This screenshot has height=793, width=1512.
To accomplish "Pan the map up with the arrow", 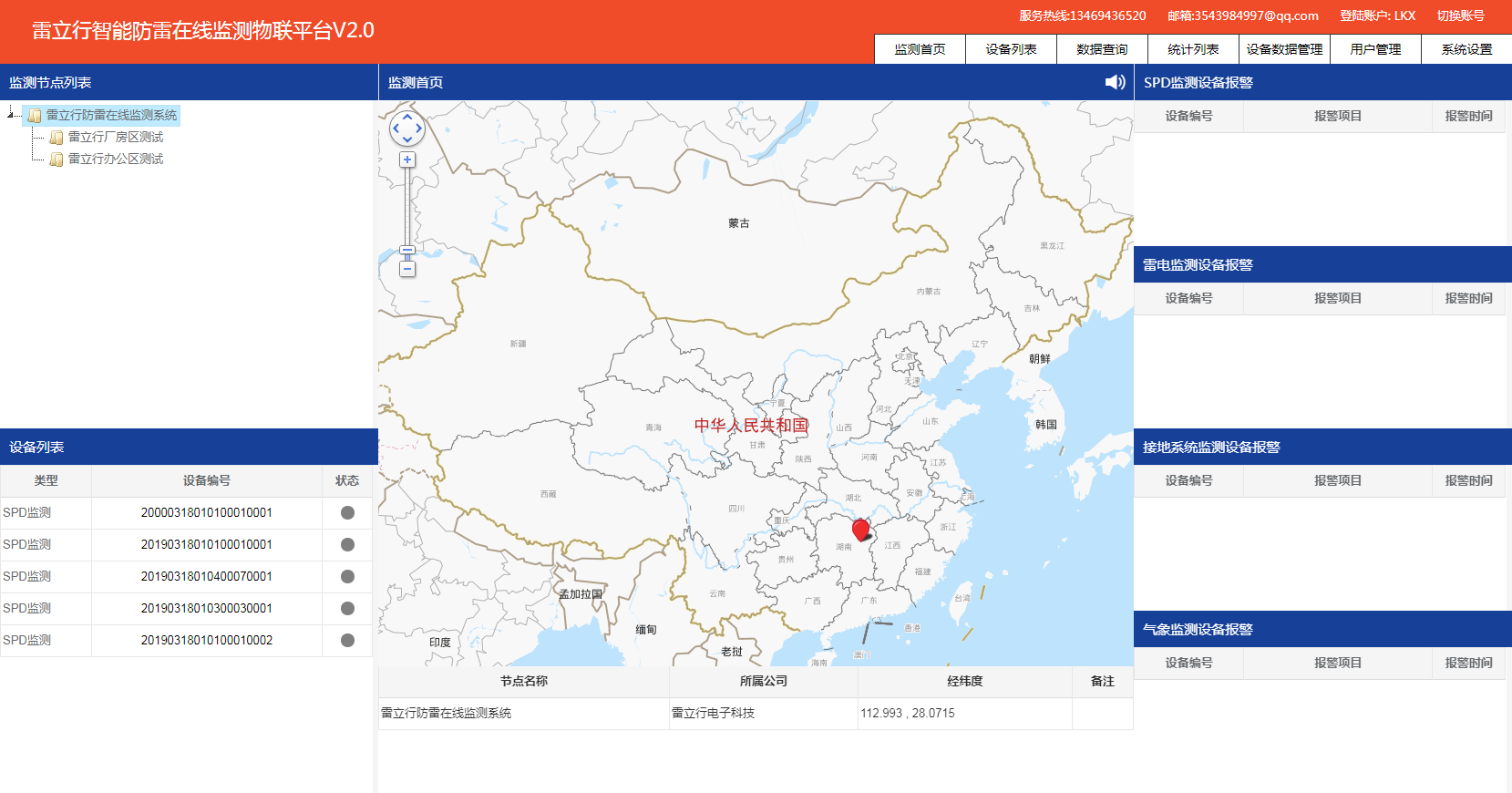I will (407, 118).
